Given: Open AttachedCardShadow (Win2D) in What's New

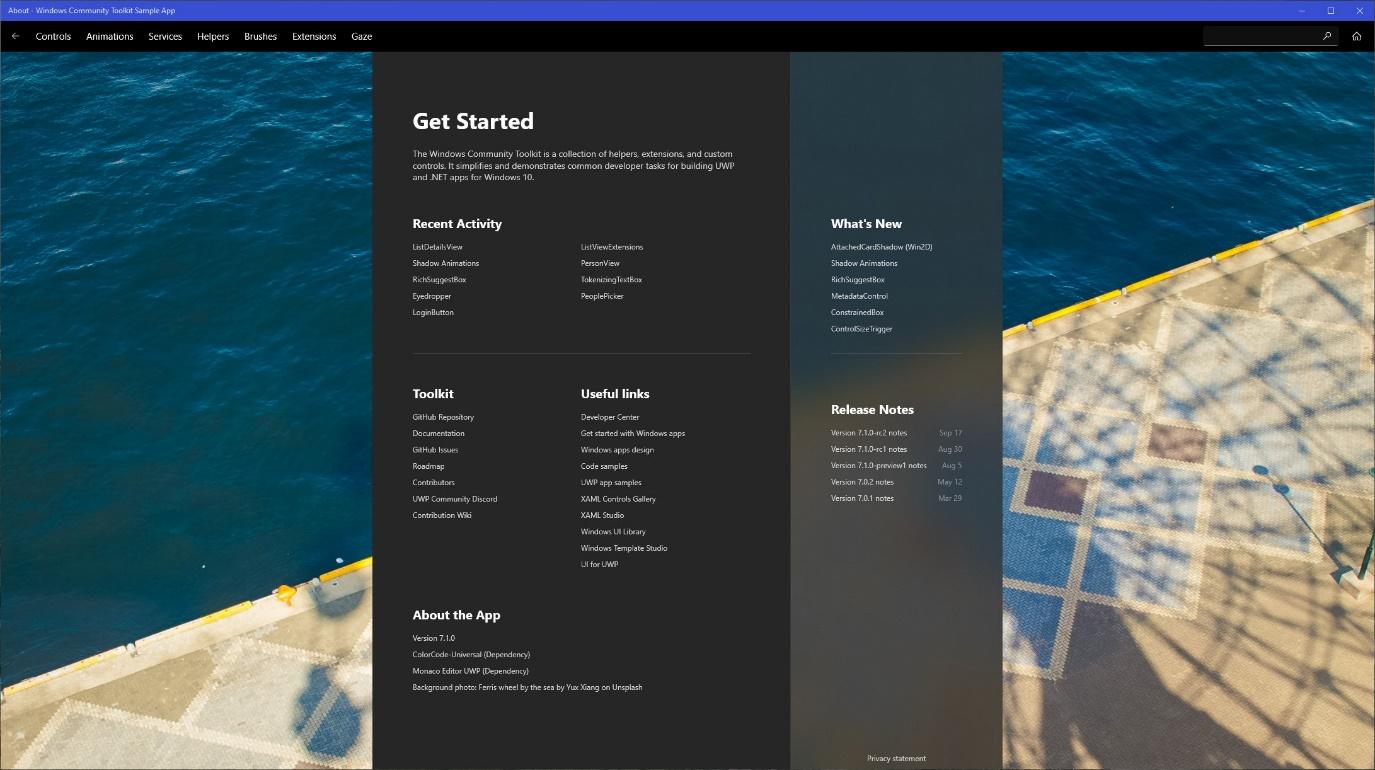Looking at the screenshot, I should pos(881,247).
